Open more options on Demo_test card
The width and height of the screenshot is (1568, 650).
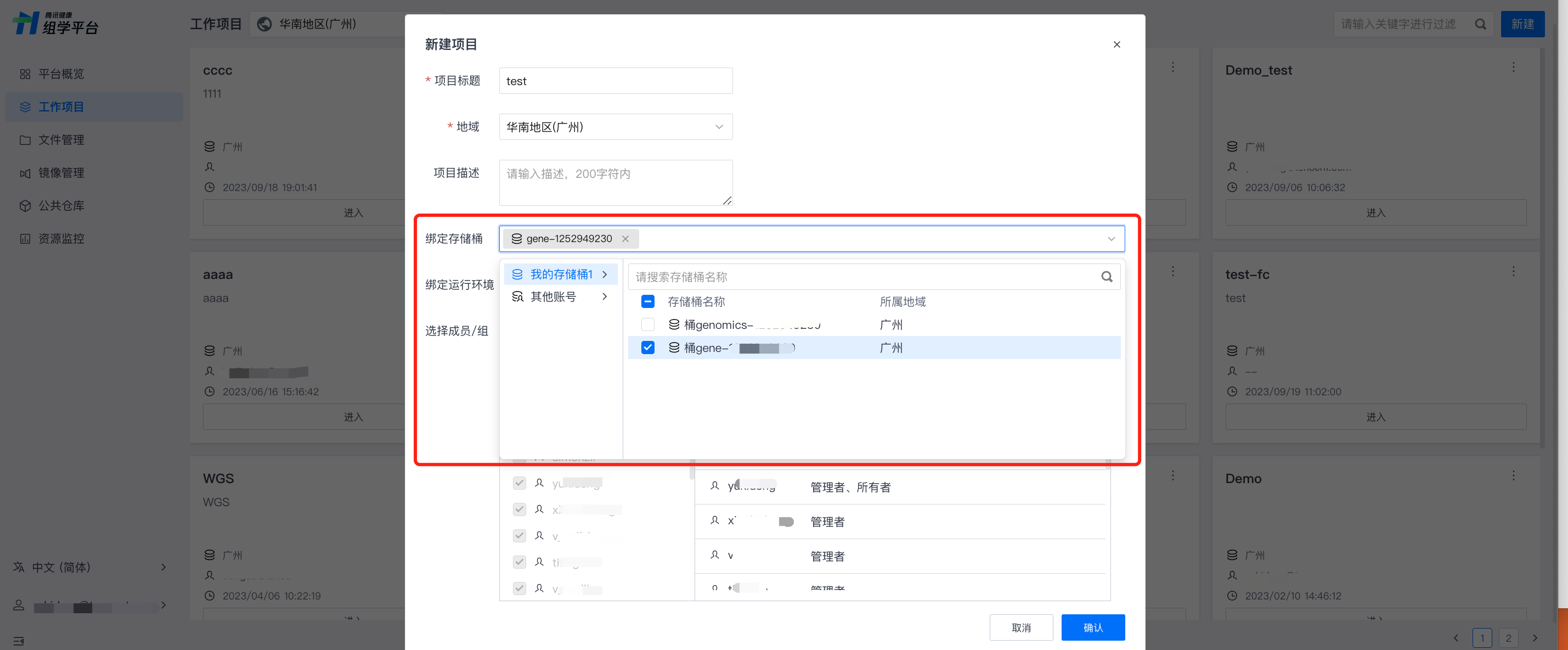(x=1513, y=68)
